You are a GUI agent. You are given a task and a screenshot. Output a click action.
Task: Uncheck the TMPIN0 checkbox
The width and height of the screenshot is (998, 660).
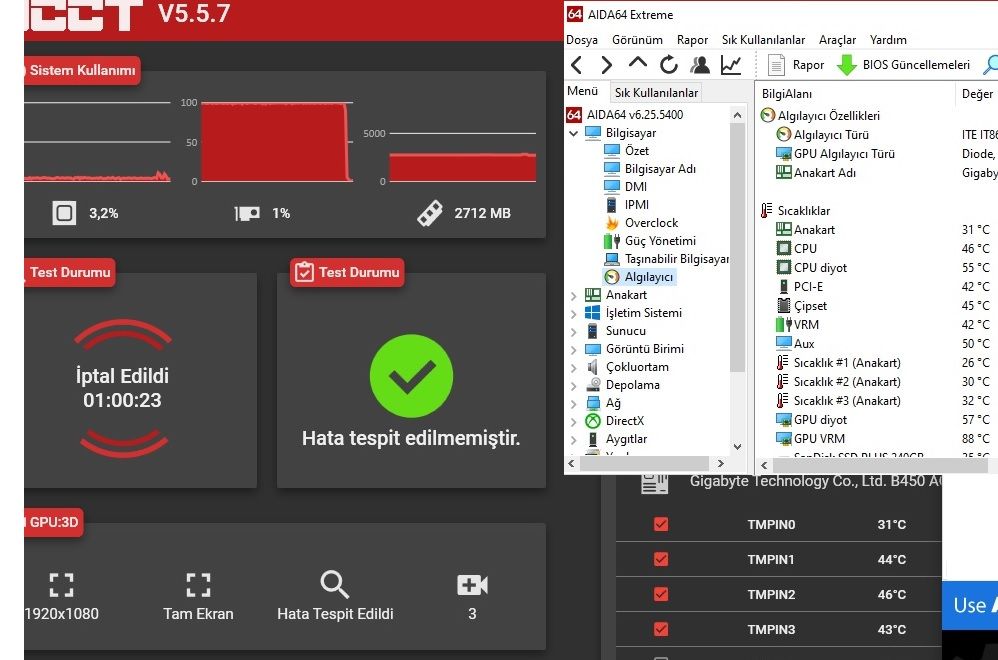(x=661, y=524)
